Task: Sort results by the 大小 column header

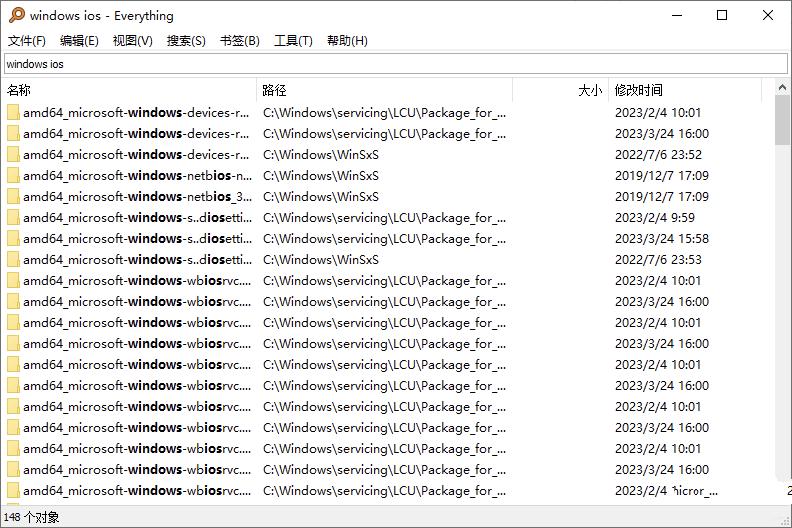Action: coord(560,90)
